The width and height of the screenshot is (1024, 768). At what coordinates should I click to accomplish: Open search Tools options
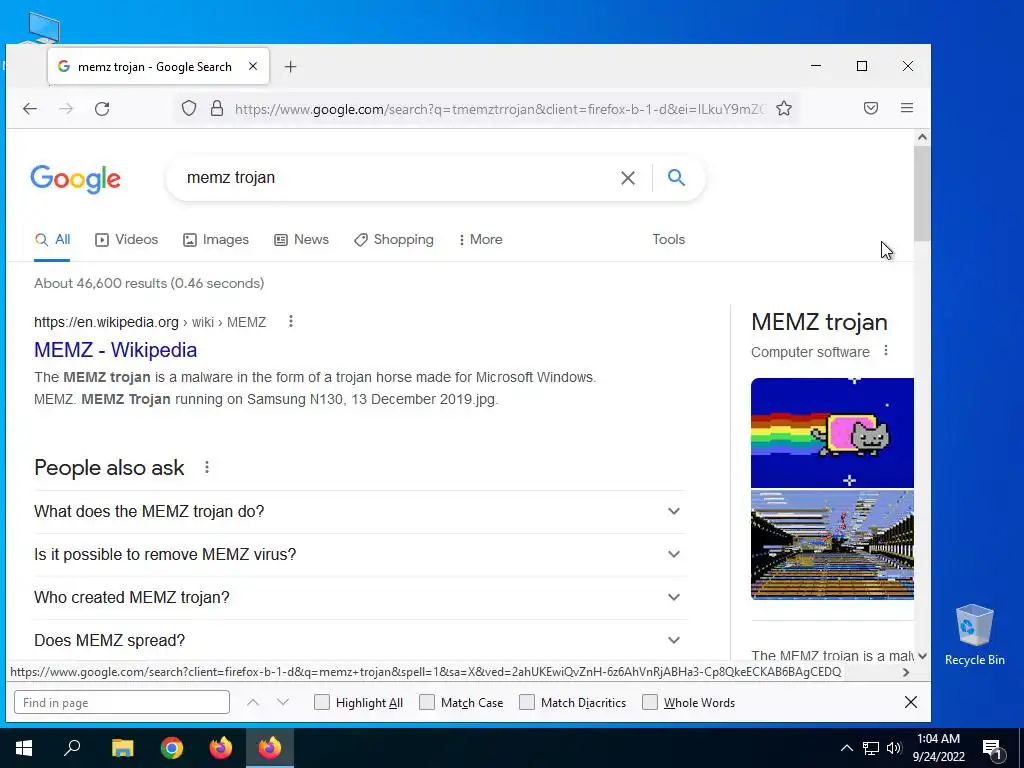[x=668, y=240]
